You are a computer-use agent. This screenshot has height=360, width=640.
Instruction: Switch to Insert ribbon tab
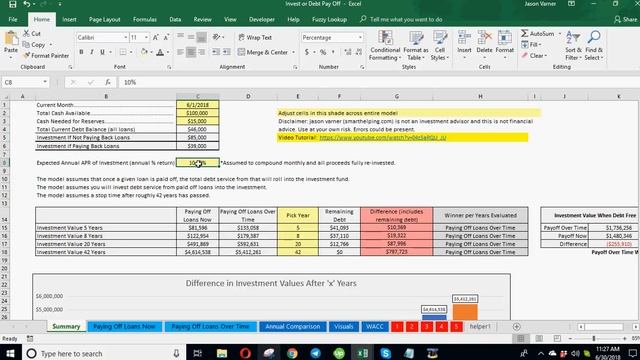tap(69, 19)
